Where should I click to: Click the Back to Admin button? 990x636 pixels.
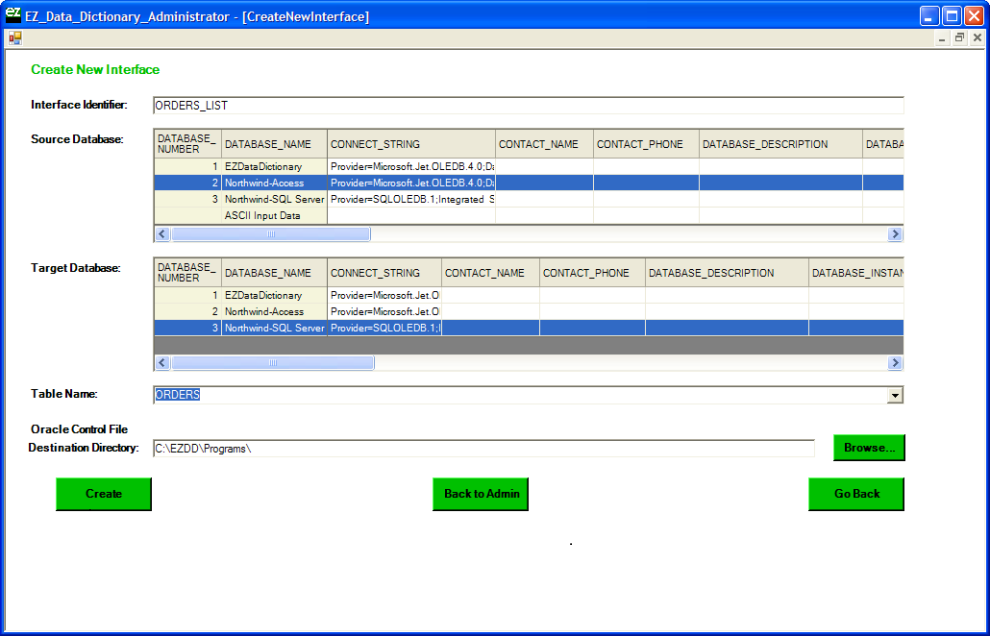[480, 494]
